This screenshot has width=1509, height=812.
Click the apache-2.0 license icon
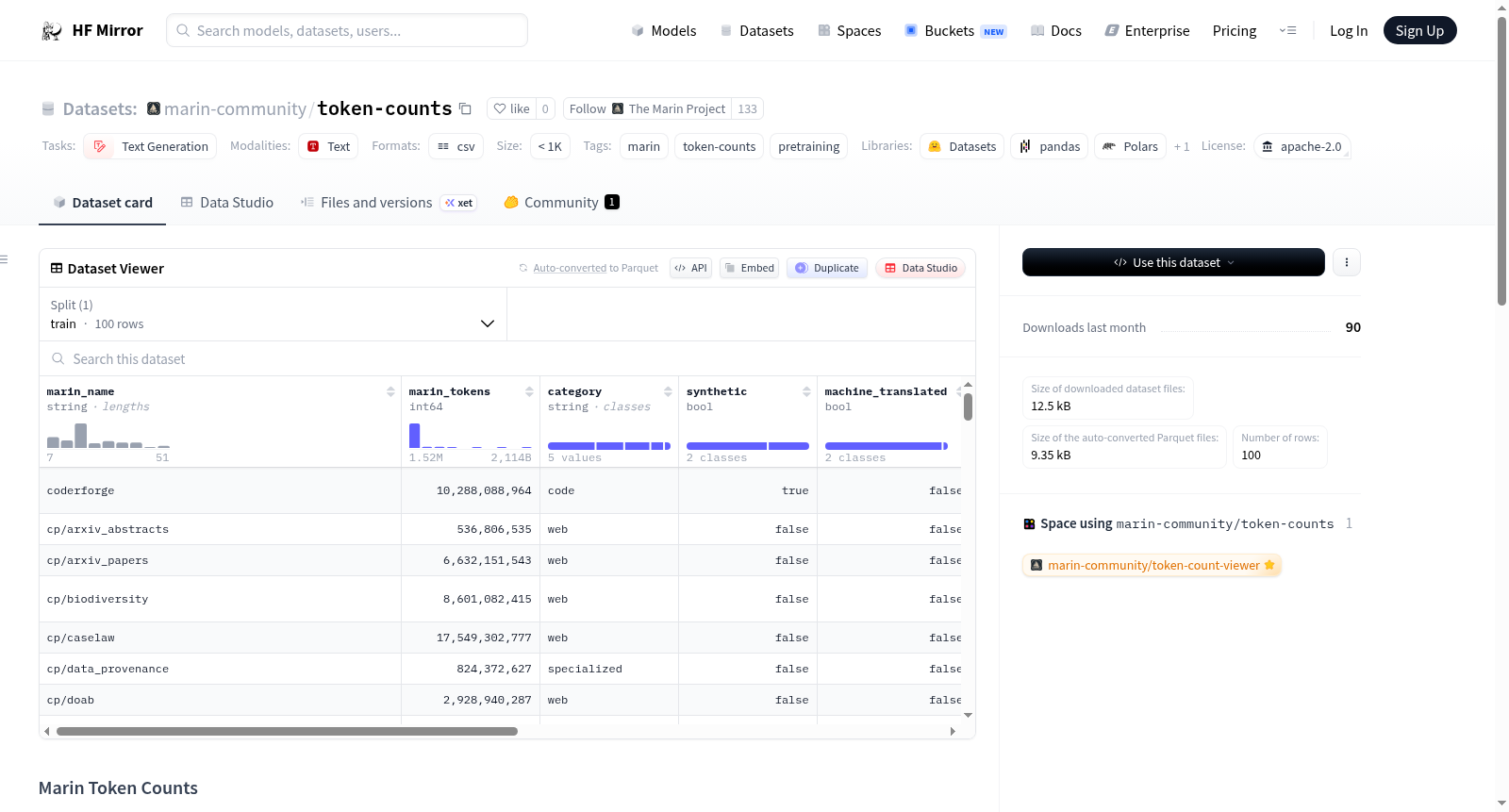coord(1268,146)
